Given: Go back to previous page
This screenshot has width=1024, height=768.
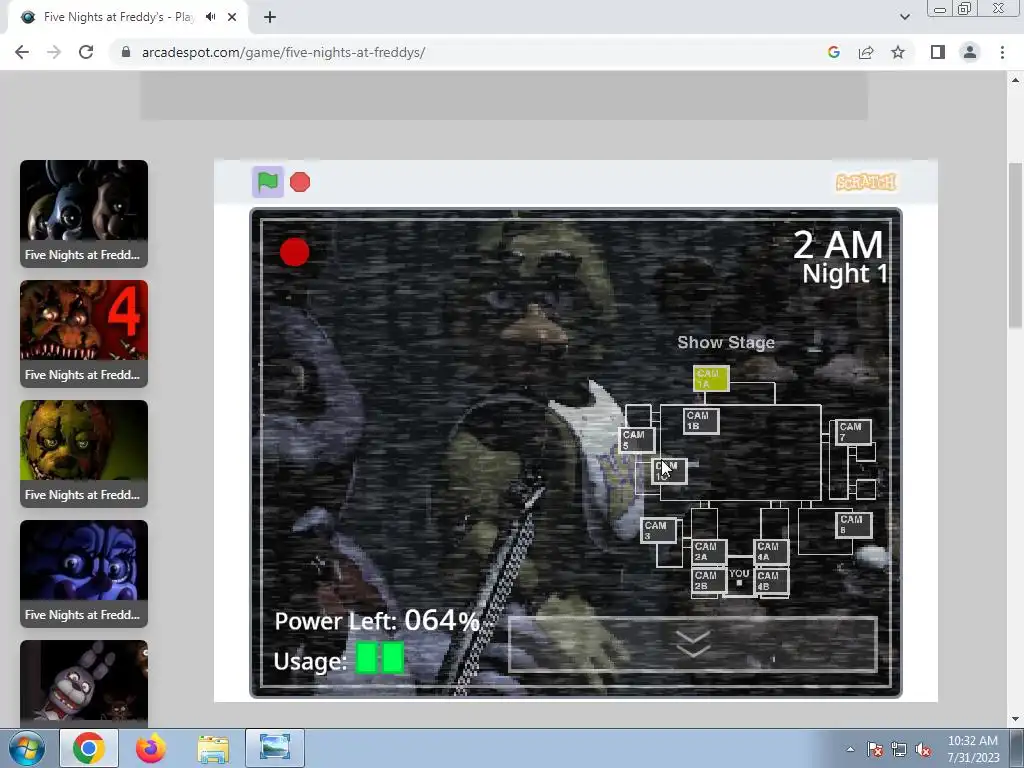Looking at the screenshot, I should (22, 52).
